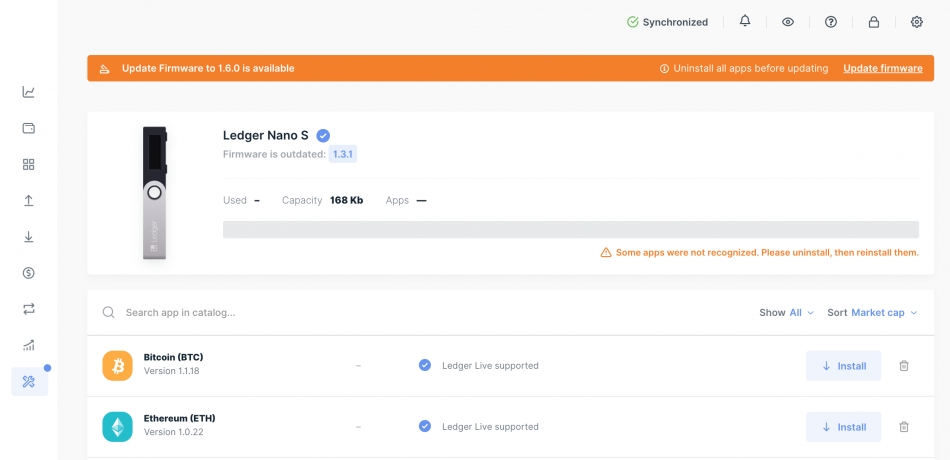Open notifications bell icon
This screenshot has height=460, width=950.
[745, 21]
